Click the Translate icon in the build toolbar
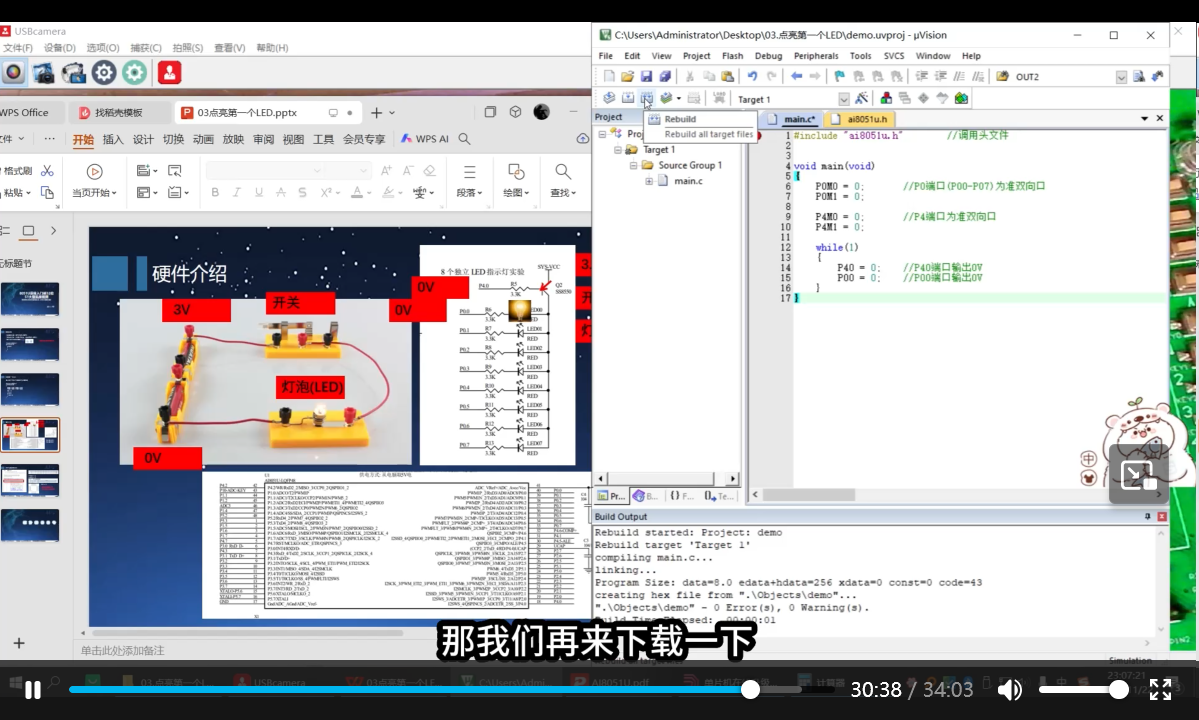The width and height of the screenshot is (1199, 720). 609,98
